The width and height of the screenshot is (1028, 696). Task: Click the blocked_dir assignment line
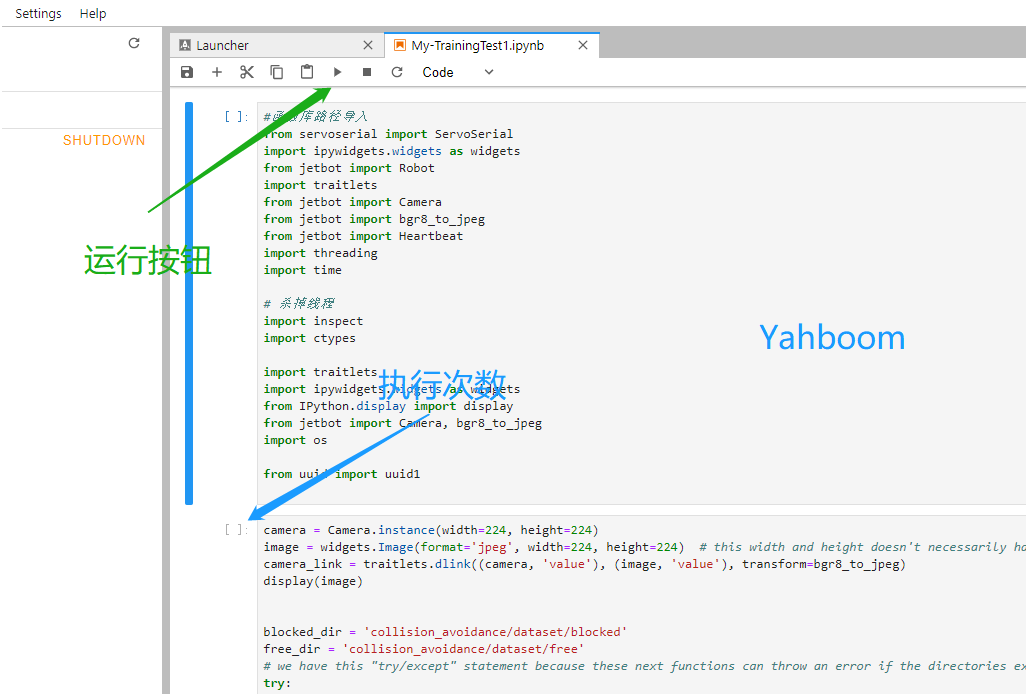[x=445, y=632]
